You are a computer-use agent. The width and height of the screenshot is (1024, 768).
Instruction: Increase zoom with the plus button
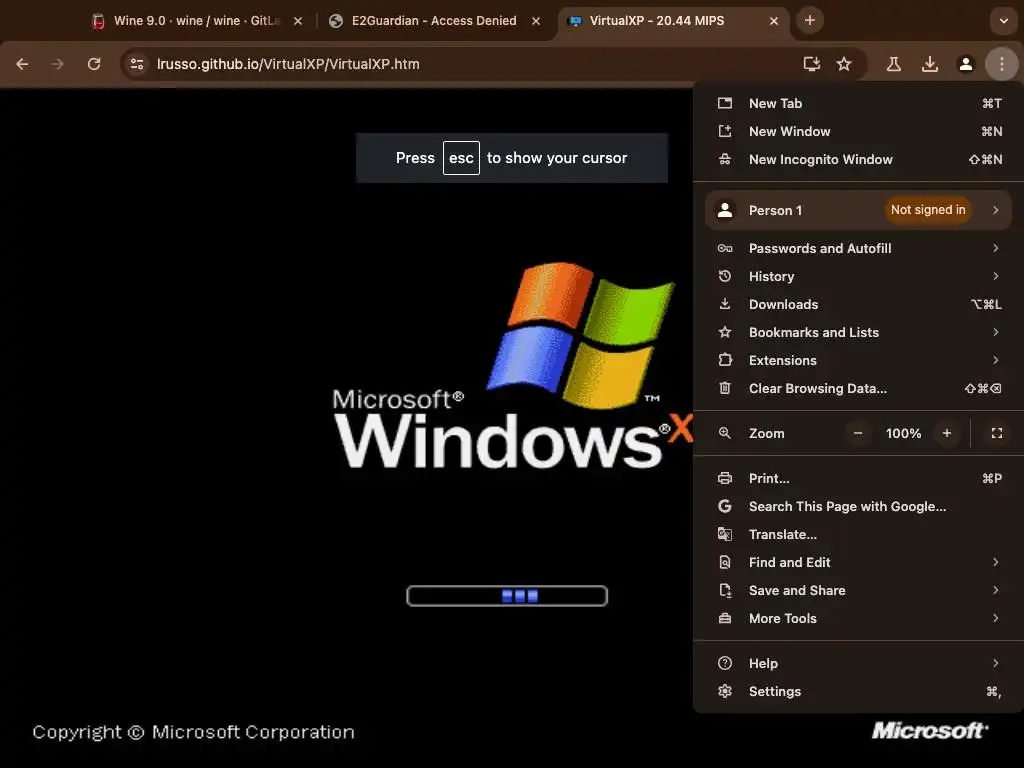coord(947,433)
